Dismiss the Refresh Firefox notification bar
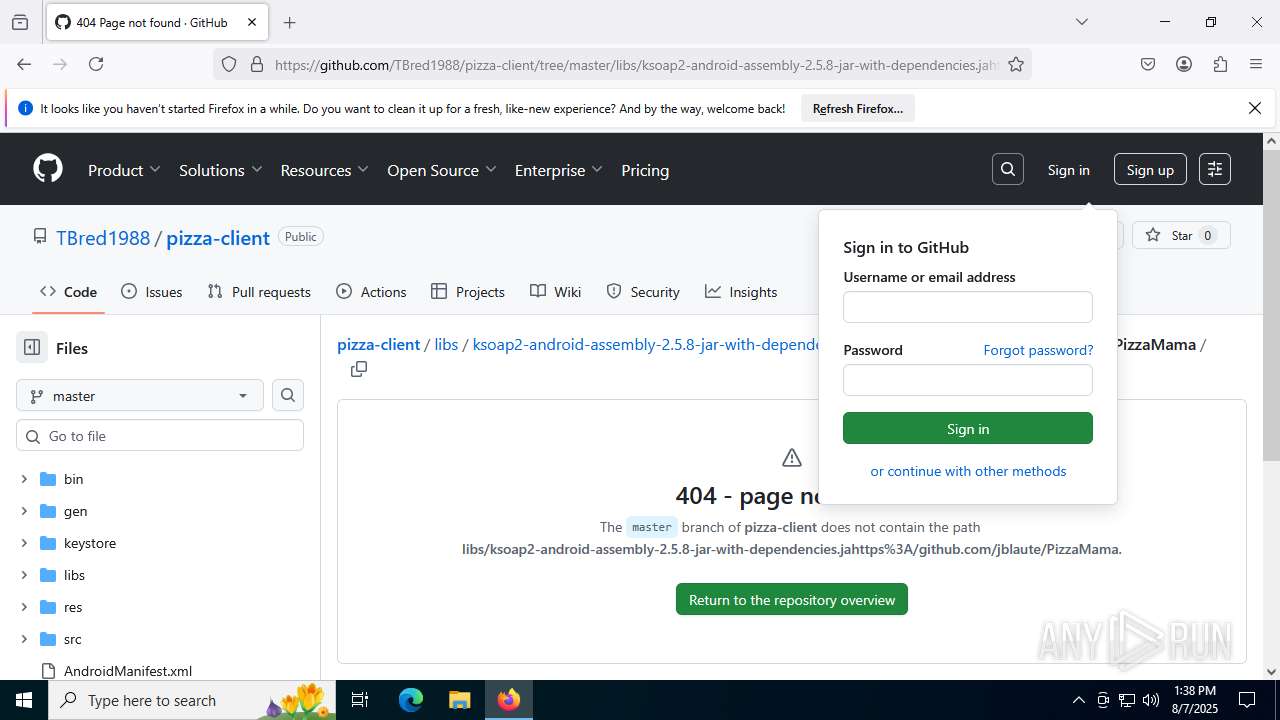 tap(1255, 108)
